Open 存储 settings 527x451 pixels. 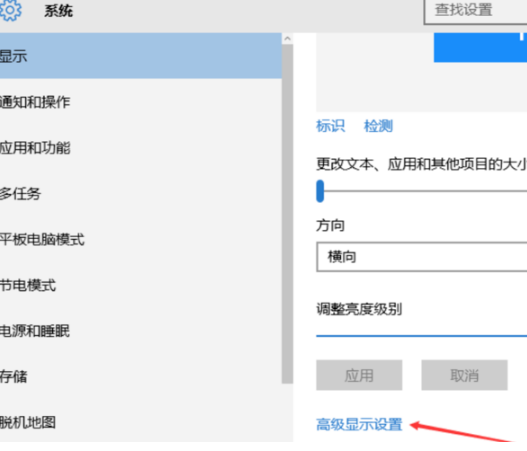click(141, 377)
